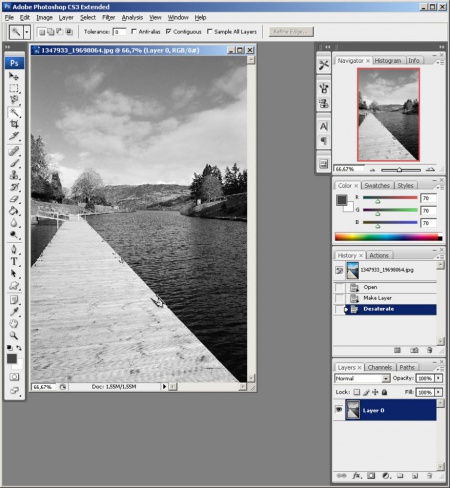
Task: Select the Hand tool
Action: coord(14,323)
